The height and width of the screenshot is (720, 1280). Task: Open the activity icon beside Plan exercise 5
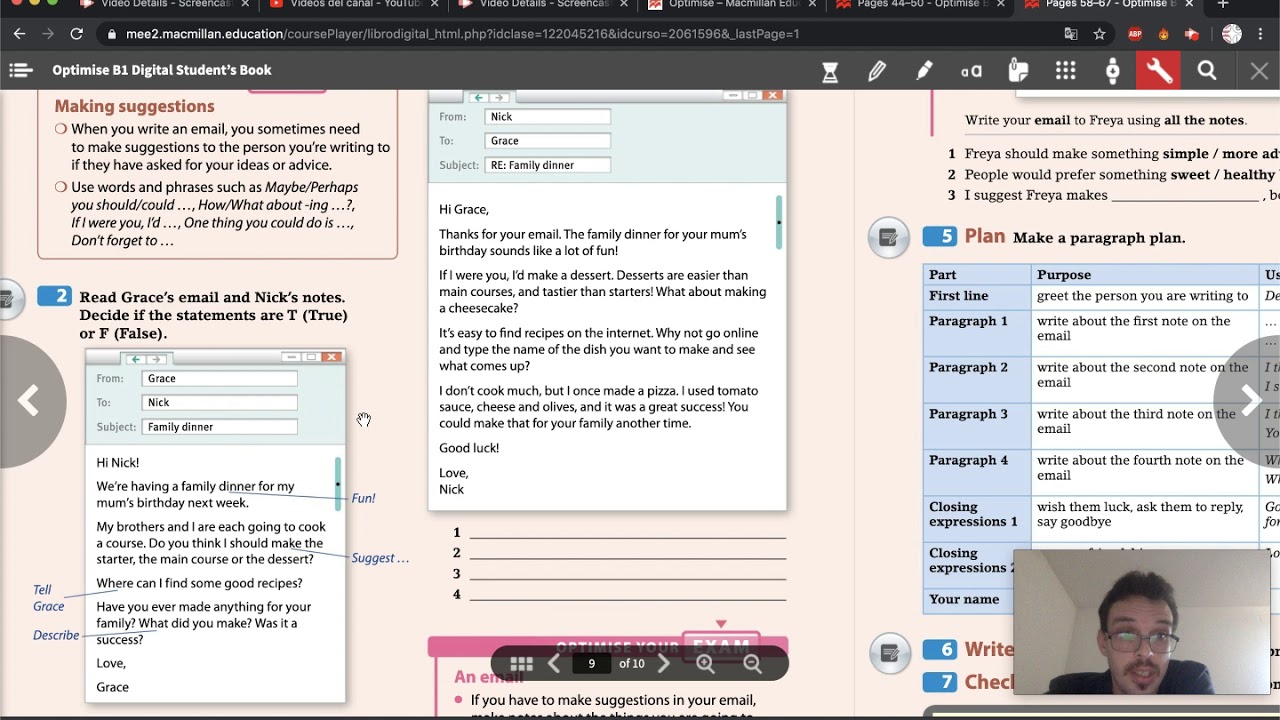pos(888,237)
